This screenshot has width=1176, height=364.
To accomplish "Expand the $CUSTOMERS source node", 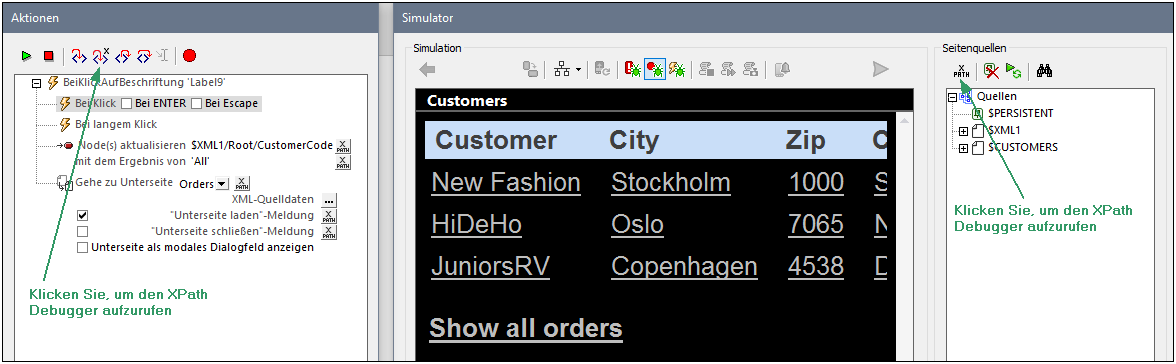I will [x=964, y=148].
